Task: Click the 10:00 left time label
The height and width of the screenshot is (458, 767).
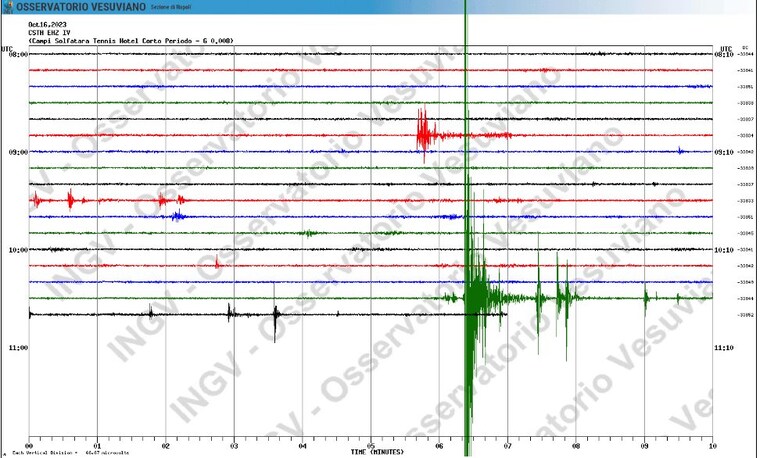Action: (x=18, y=250)
